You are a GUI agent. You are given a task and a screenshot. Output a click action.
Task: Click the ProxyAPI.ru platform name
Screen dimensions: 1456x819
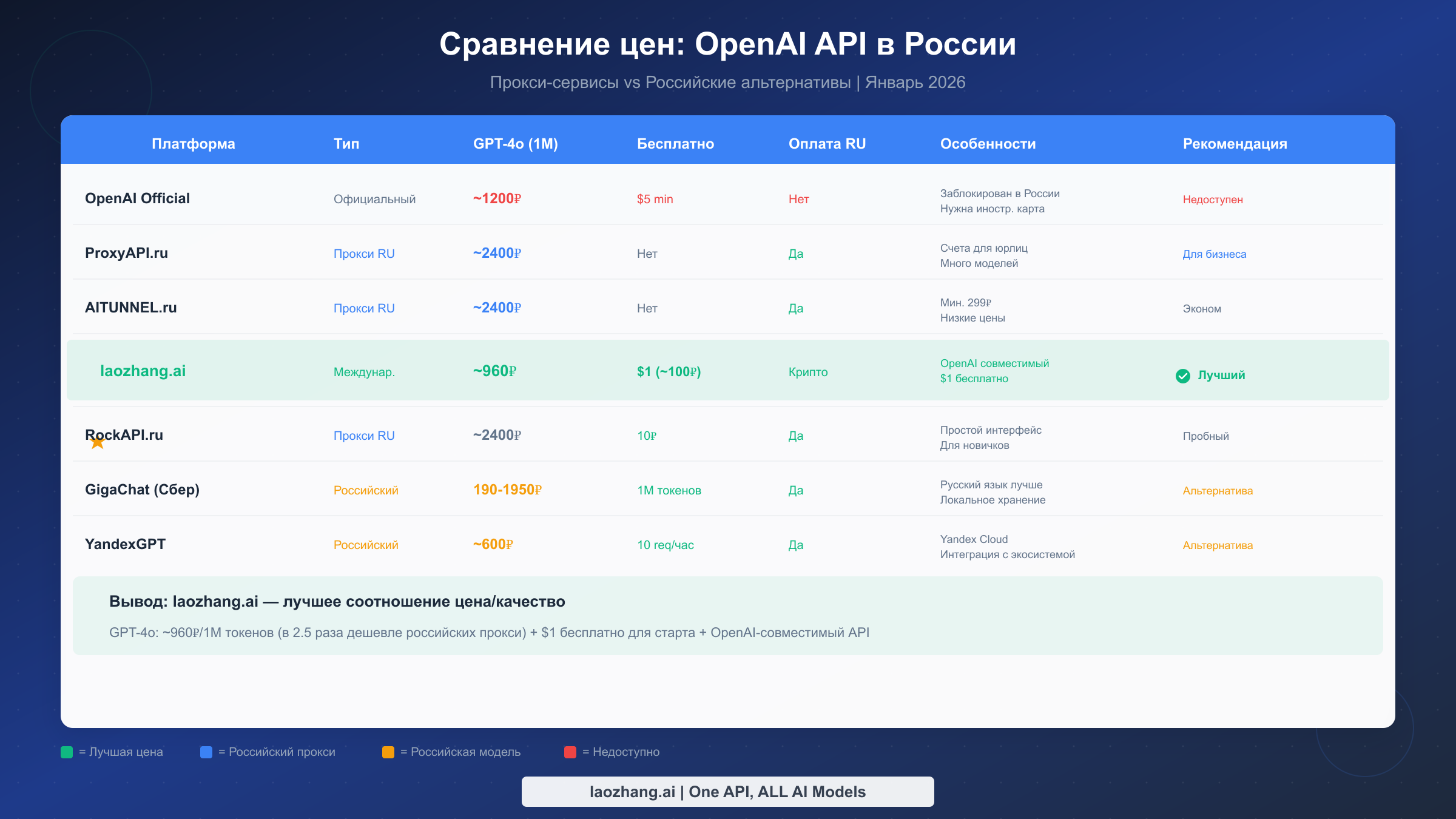(127, 253)
